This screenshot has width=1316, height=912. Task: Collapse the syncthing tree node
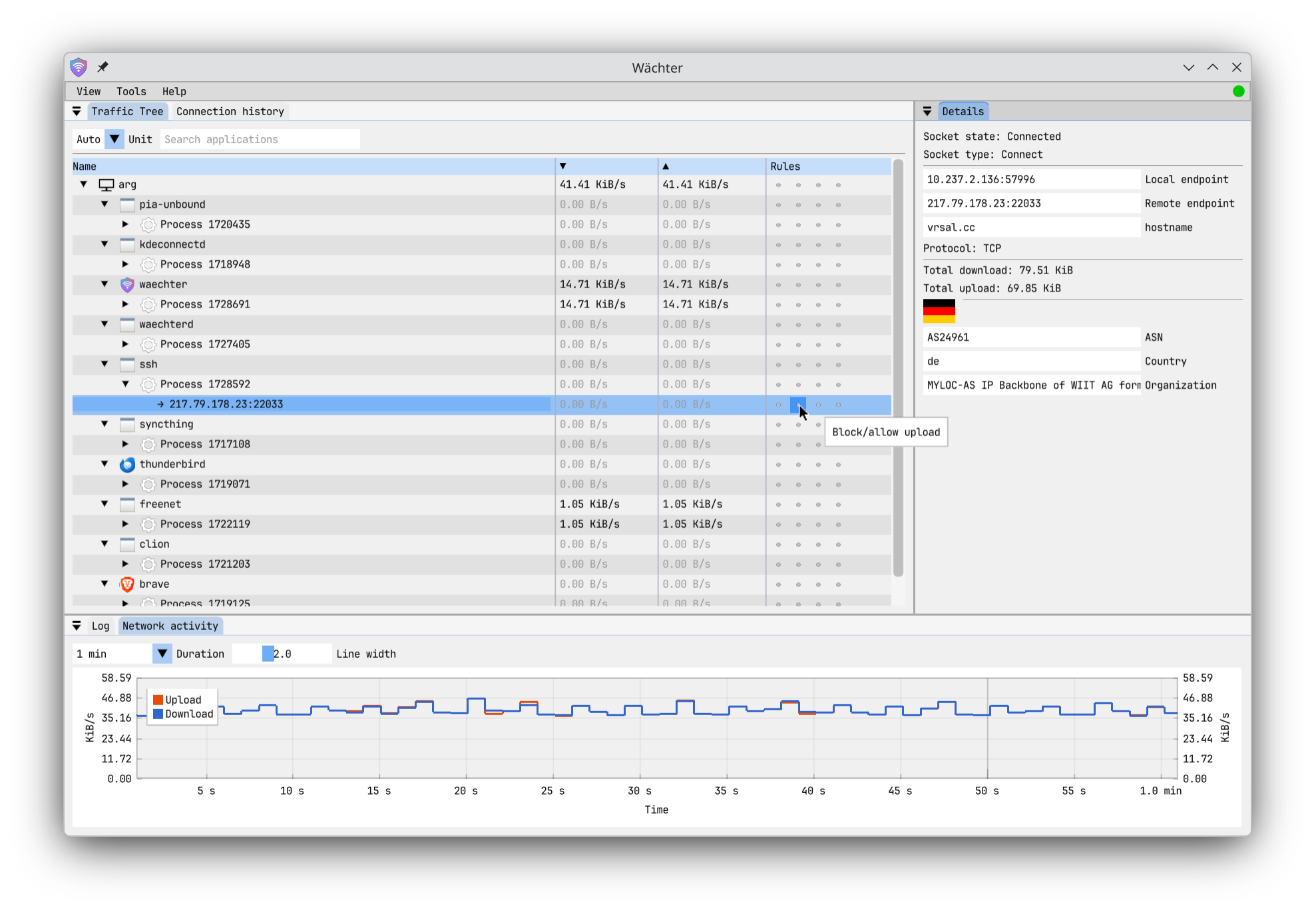(105, 424)
